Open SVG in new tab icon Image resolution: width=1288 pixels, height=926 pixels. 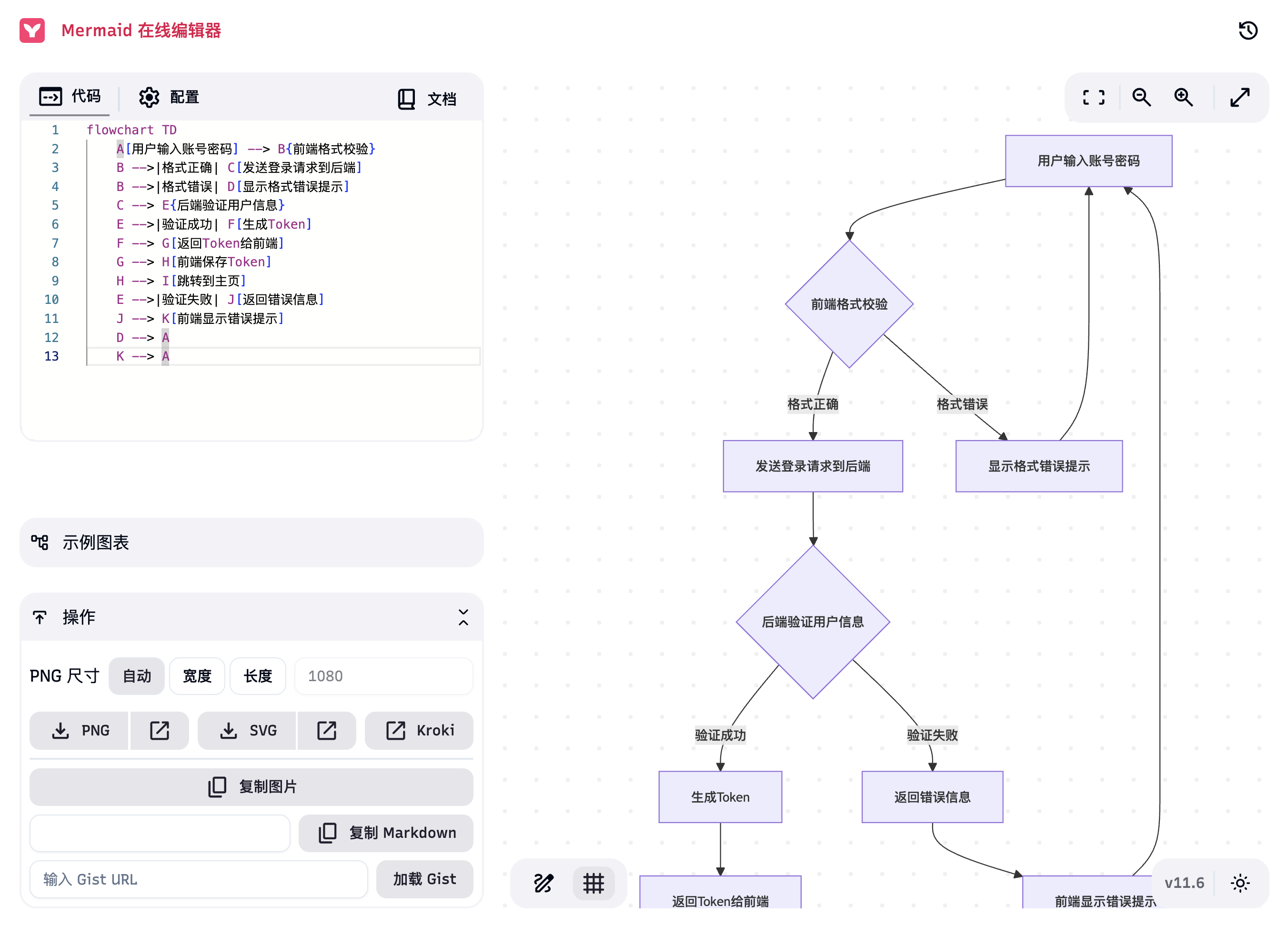pos(327,730)
